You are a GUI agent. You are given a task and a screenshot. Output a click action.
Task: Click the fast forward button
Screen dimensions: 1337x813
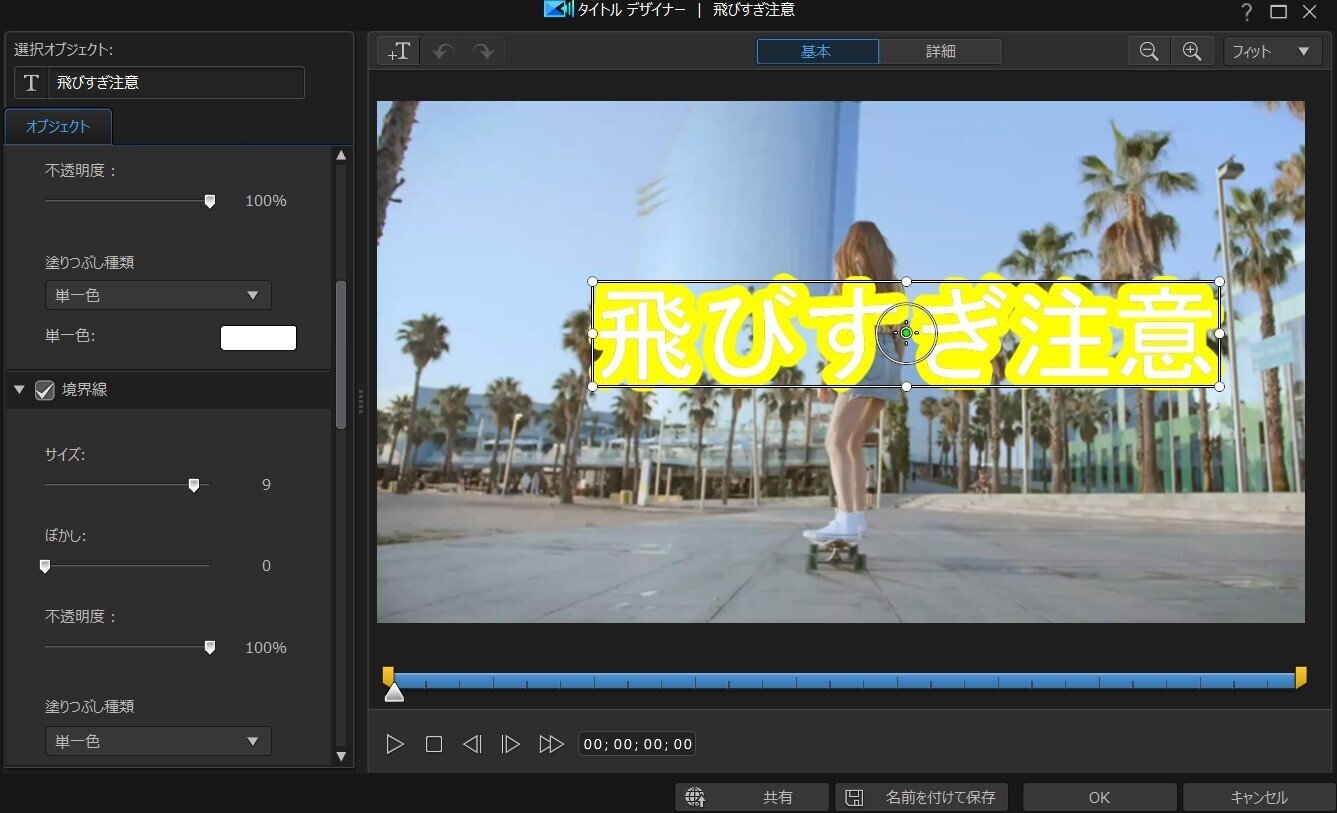[x=551, y=744]
